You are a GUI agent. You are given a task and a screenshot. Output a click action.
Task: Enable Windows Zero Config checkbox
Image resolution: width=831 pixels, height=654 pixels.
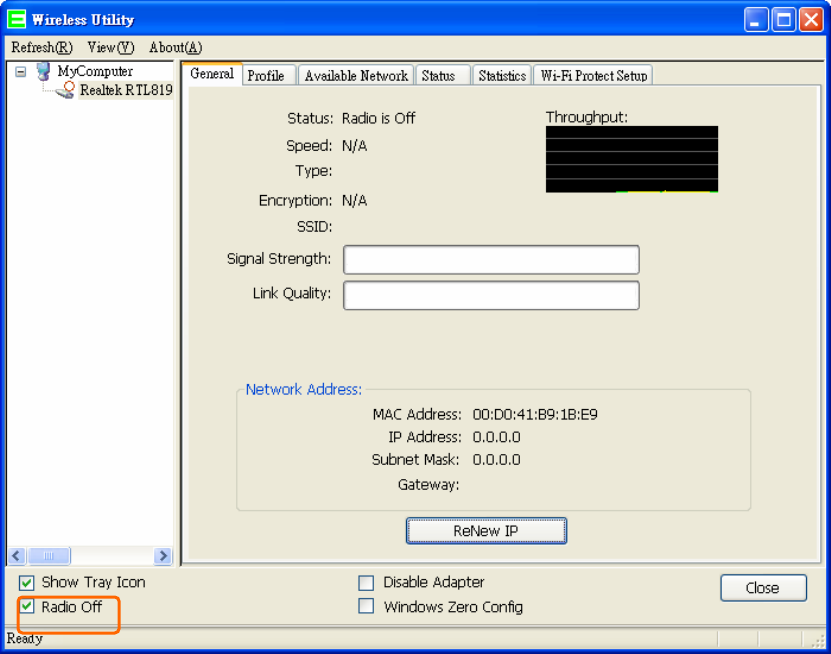366,606
